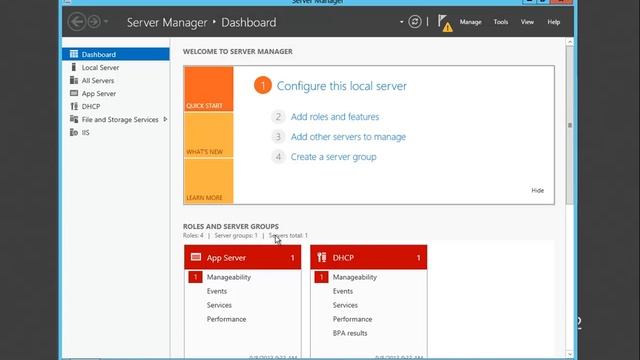Open the notifications flag with warning icon
Viewport: 640px width, 360px height.
[x=445, y=23]
